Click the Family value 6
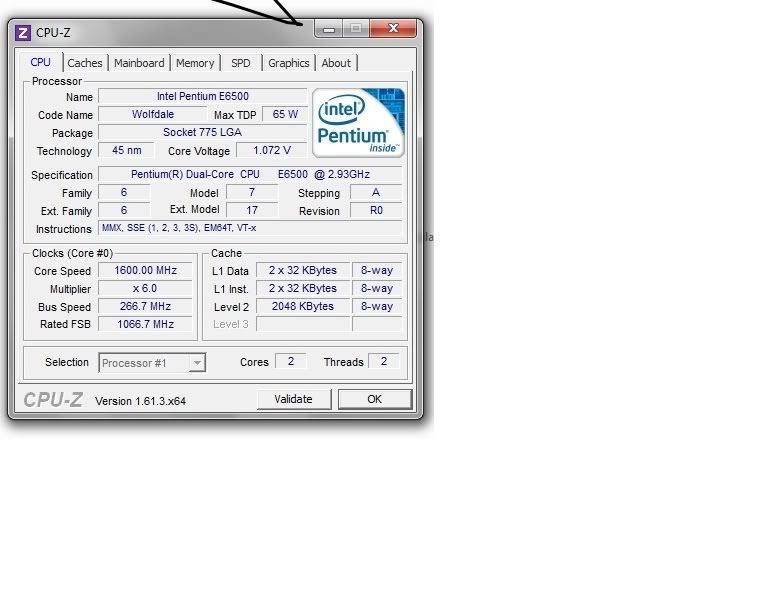 pos(124,192)
